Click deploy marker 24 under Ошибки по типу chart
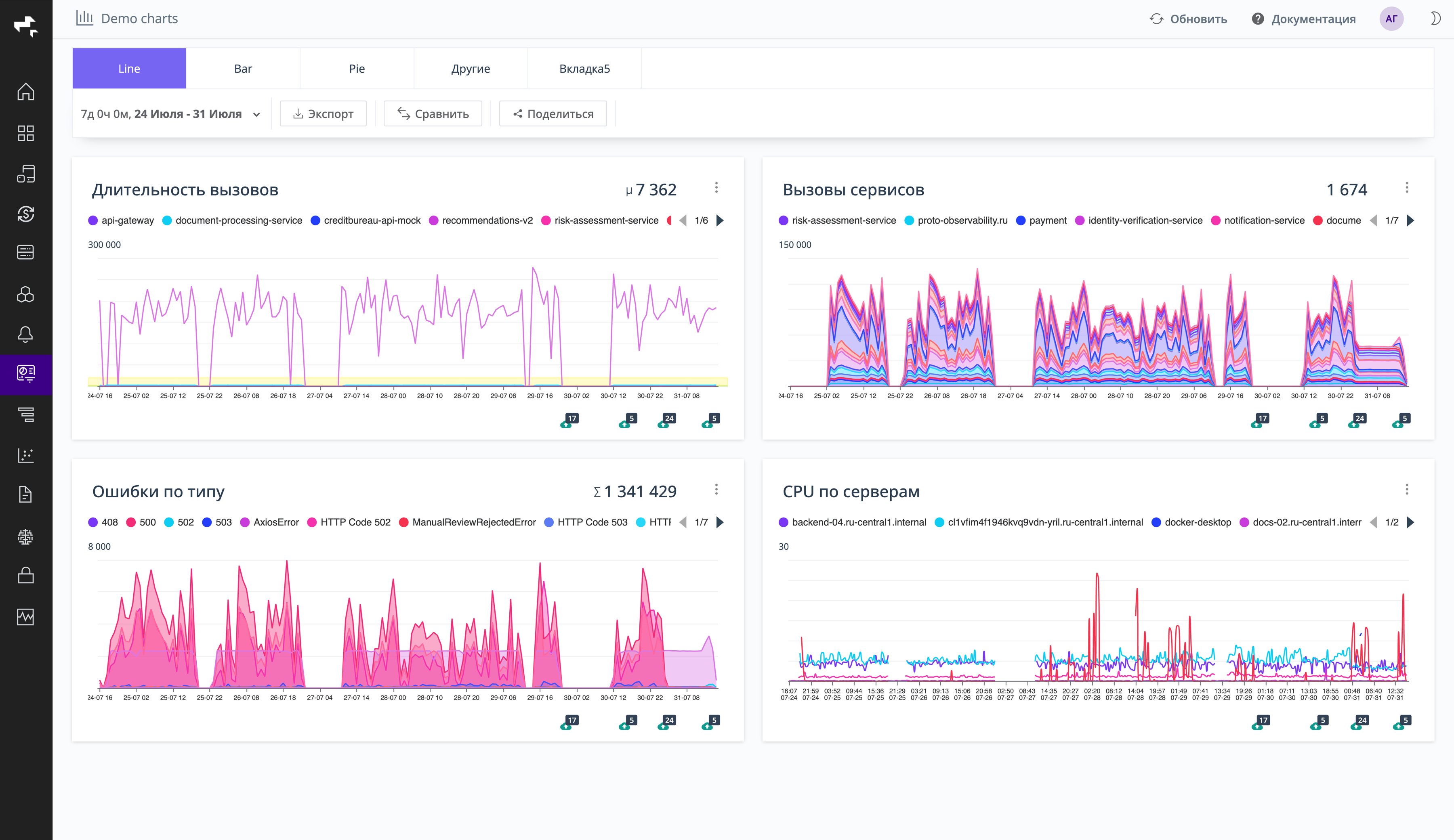1454x840 pixels. click(666, 723)
